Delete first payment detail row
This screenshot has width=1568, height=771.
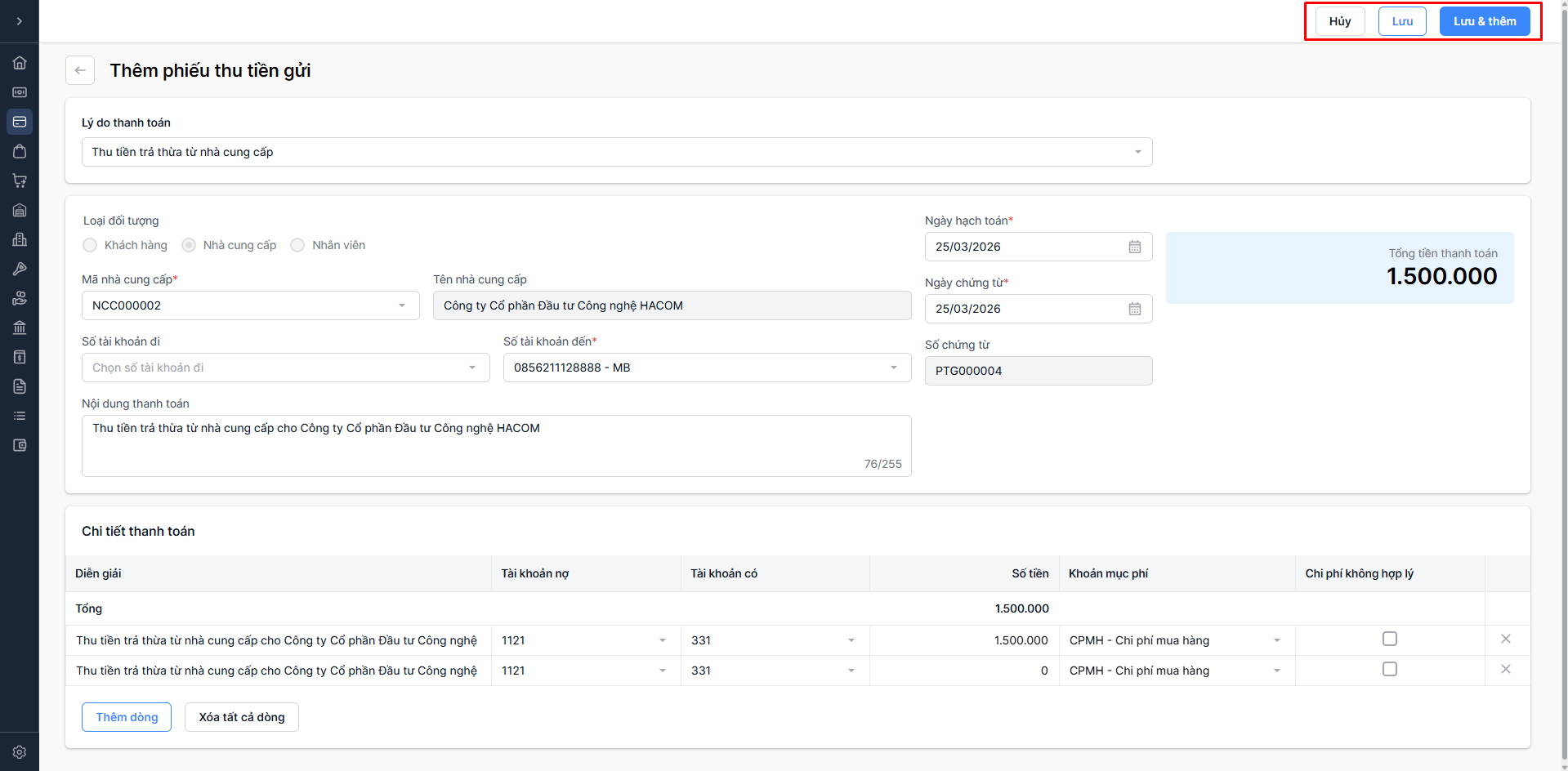pos(1505,640)
